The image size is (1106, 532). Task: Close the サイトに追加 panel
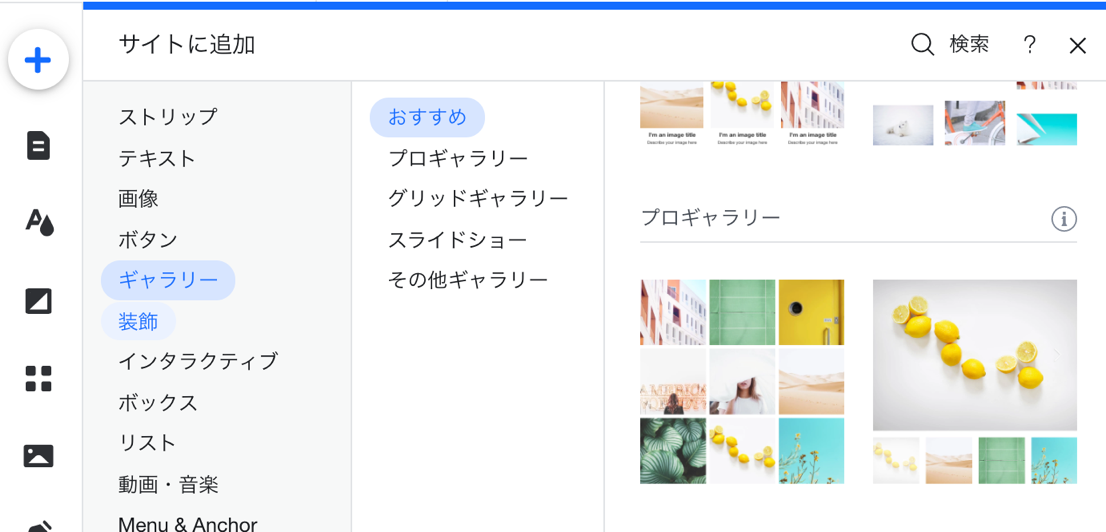tap(1077, 46)
